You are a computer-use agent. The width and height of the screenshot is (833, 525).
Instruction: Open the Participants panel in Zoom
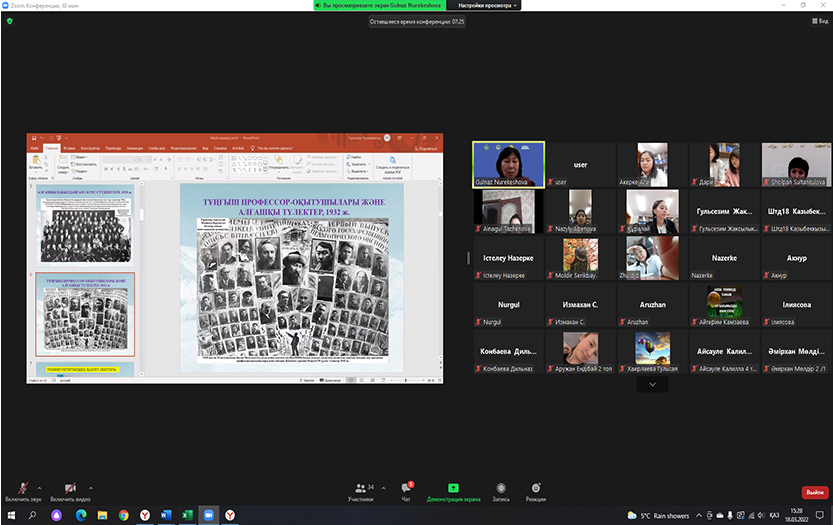click(x=362, y=489)
